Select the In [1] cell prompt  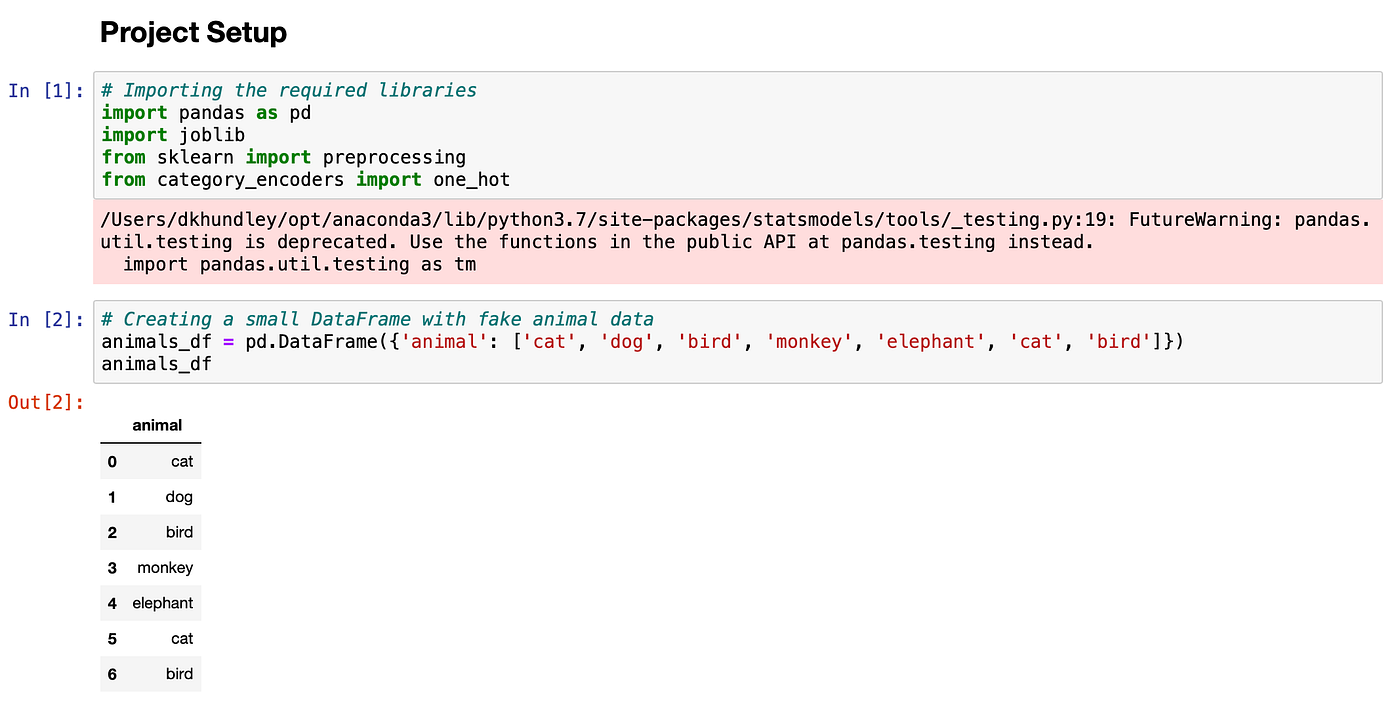point(47,90)
